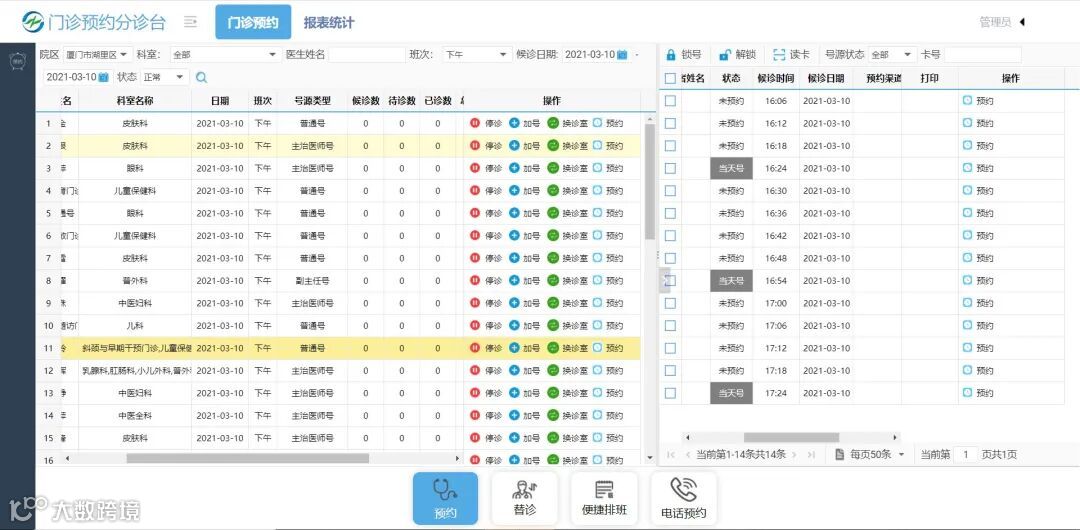Open the 院区 dropdown 厦门市湖里区

(x=98, y=54)
